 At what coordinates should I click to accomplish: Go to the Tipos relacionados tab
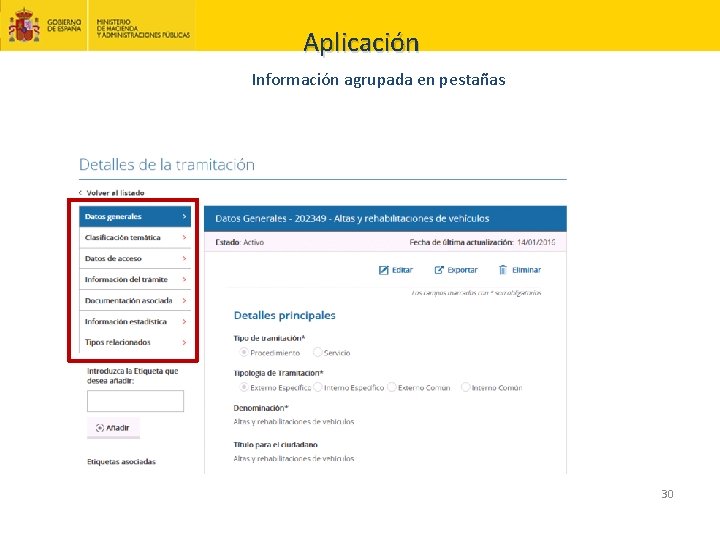[x=135, y=342]
